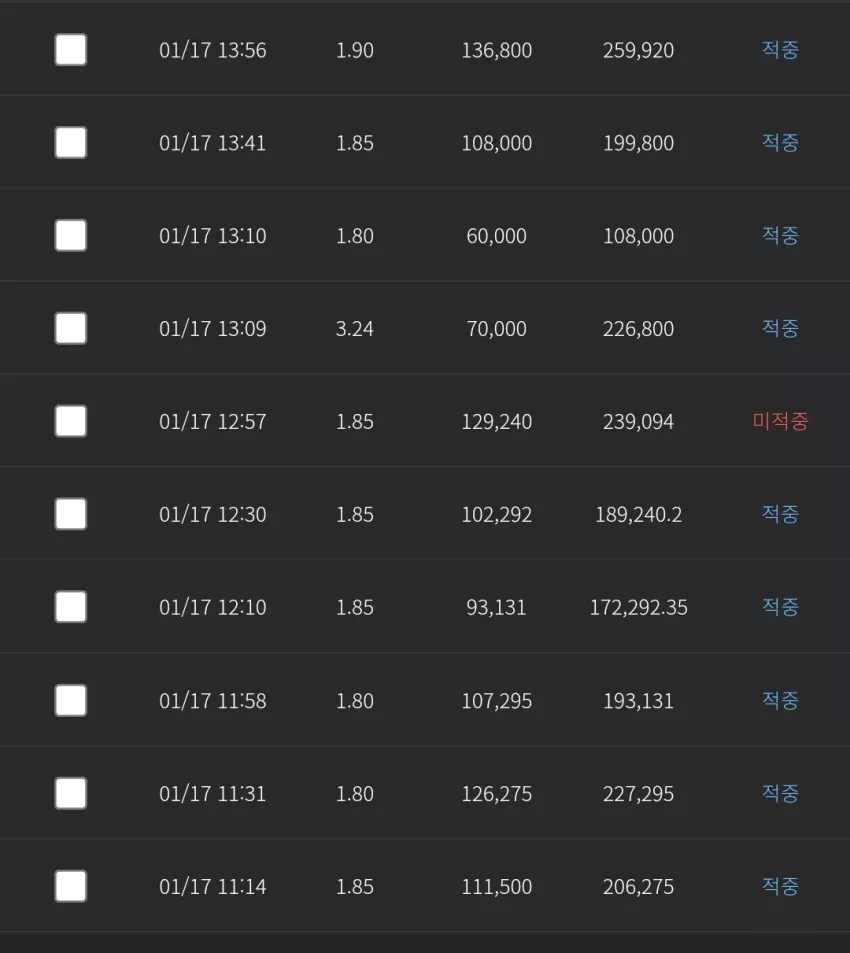Tick the 01/17 12:10 row checkbox
Image resolution: width=850 pixels, height=953 pixels.
pos(70,607)
